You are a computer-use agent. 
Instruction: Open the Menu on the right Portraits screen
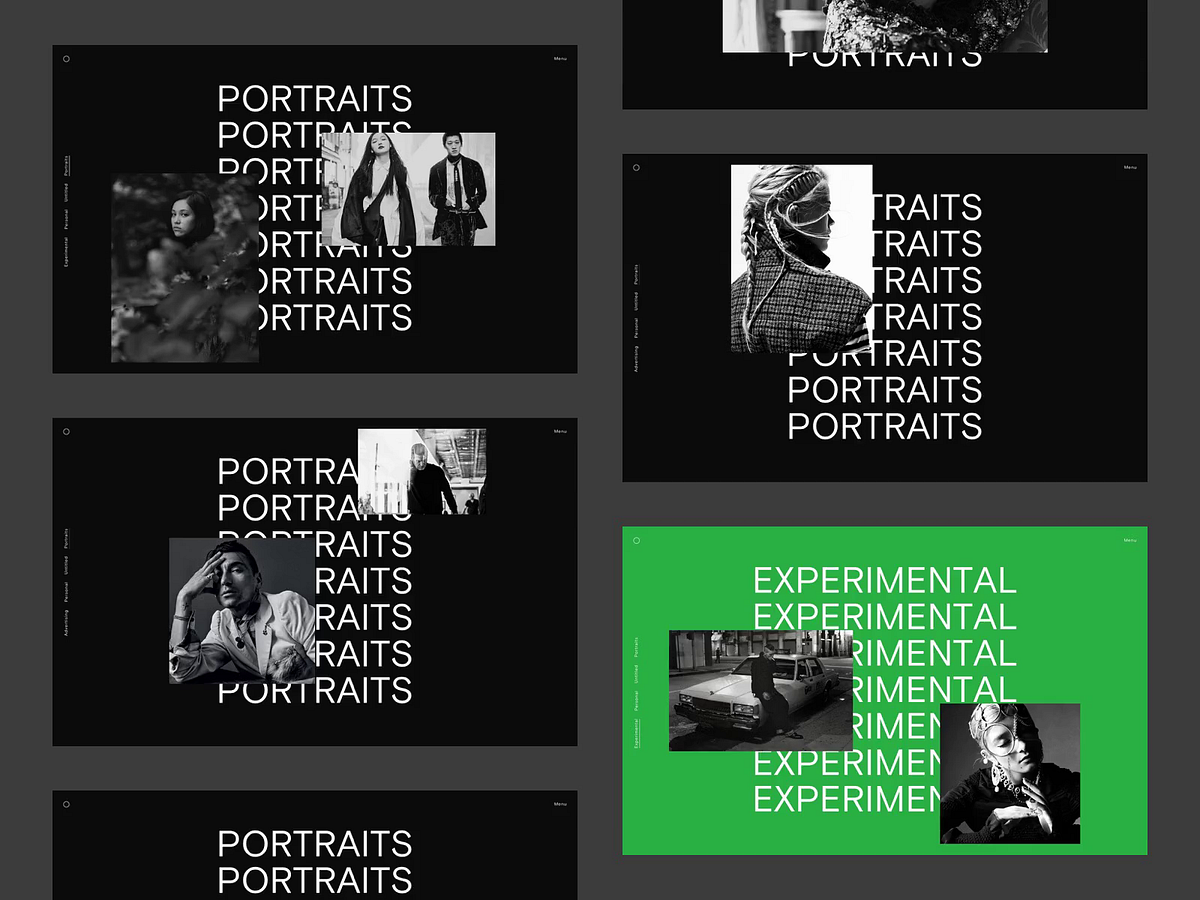pos(1131,166)
